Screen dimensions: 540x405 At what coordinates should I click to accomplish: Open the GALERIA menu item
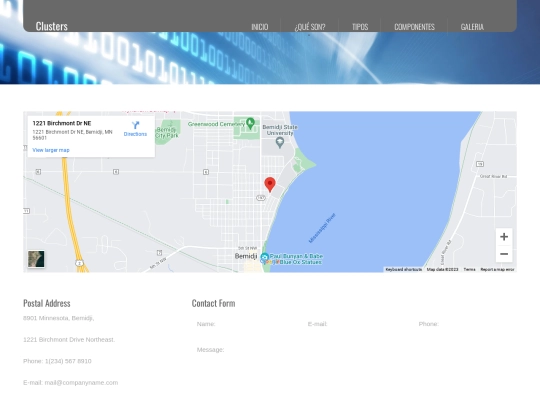(472, 27)
